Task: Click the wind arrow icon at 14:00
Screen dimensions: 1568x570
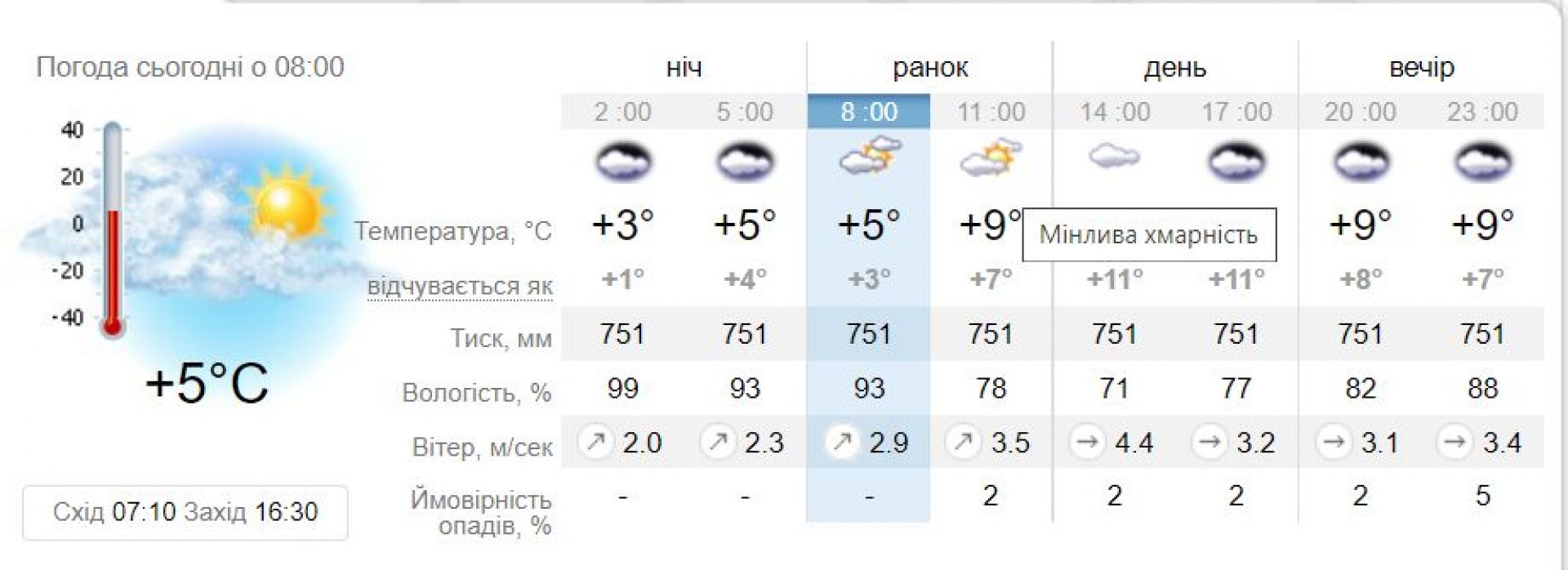Action: click(1086, 442)
